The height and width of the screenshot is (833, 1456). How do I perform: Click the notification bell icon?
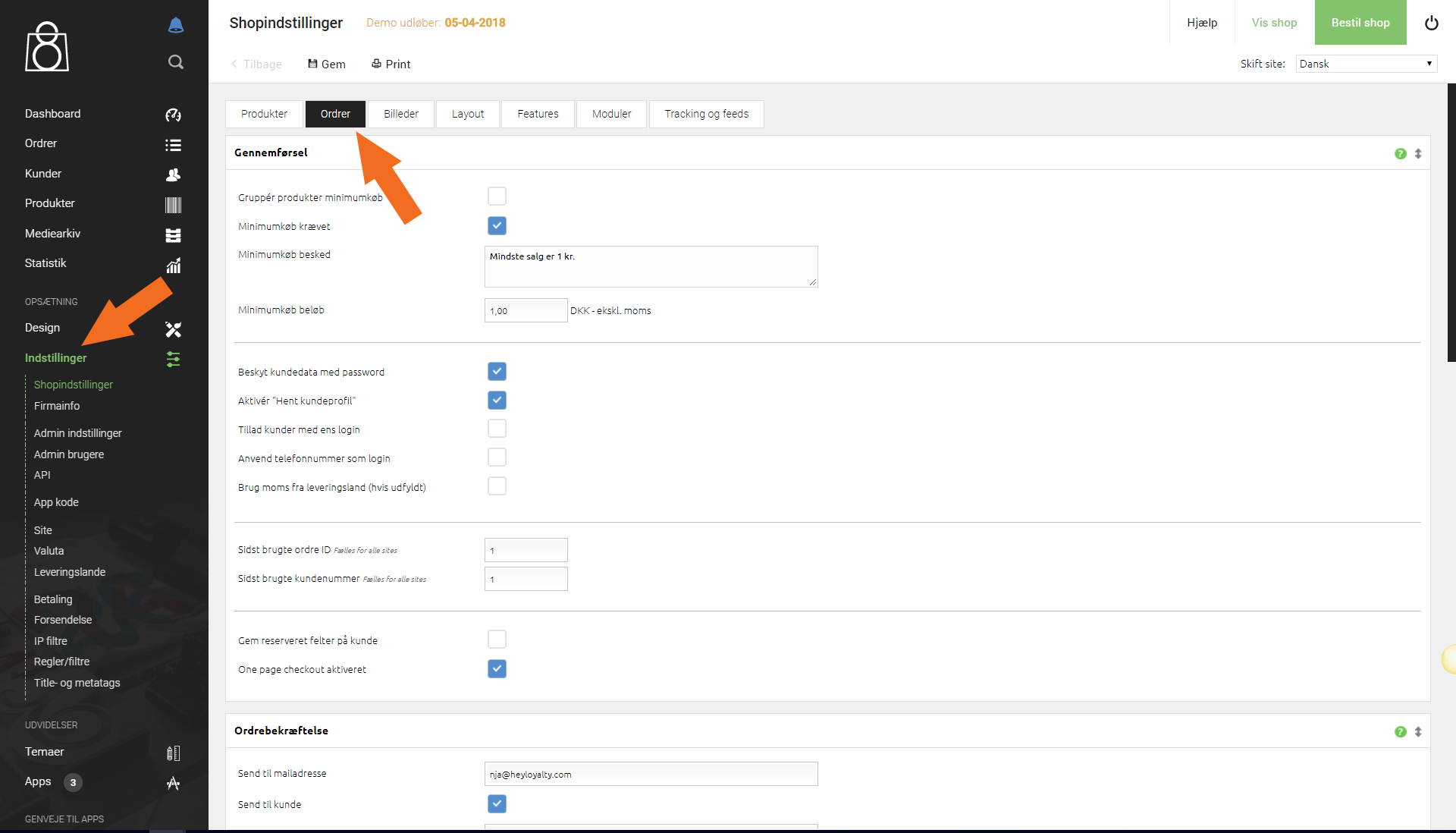click(x=175, y=25)
